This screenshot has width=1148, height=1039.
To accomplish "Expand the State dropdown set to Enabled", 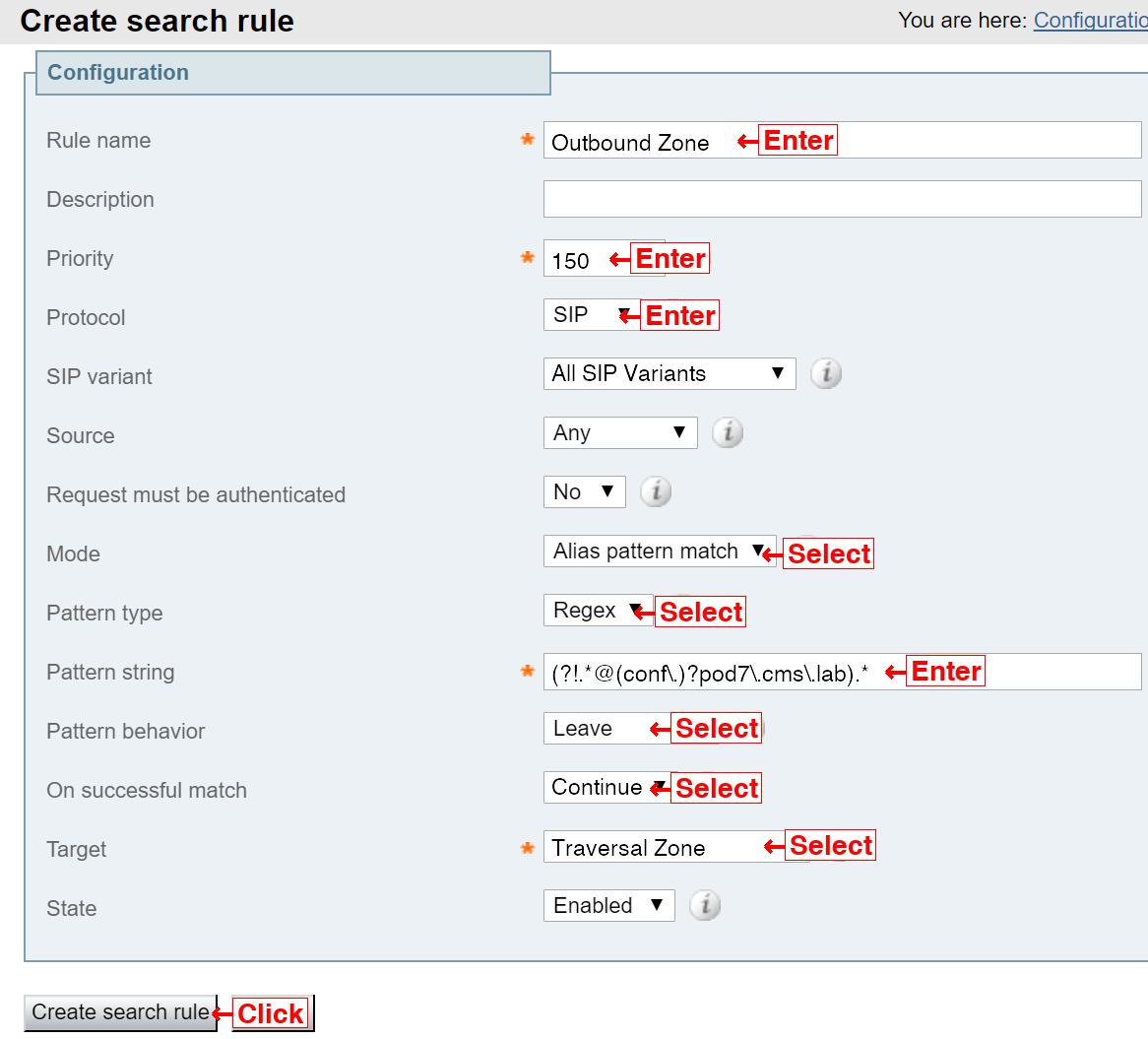I will pyautogui.click(x=609, y=906).
